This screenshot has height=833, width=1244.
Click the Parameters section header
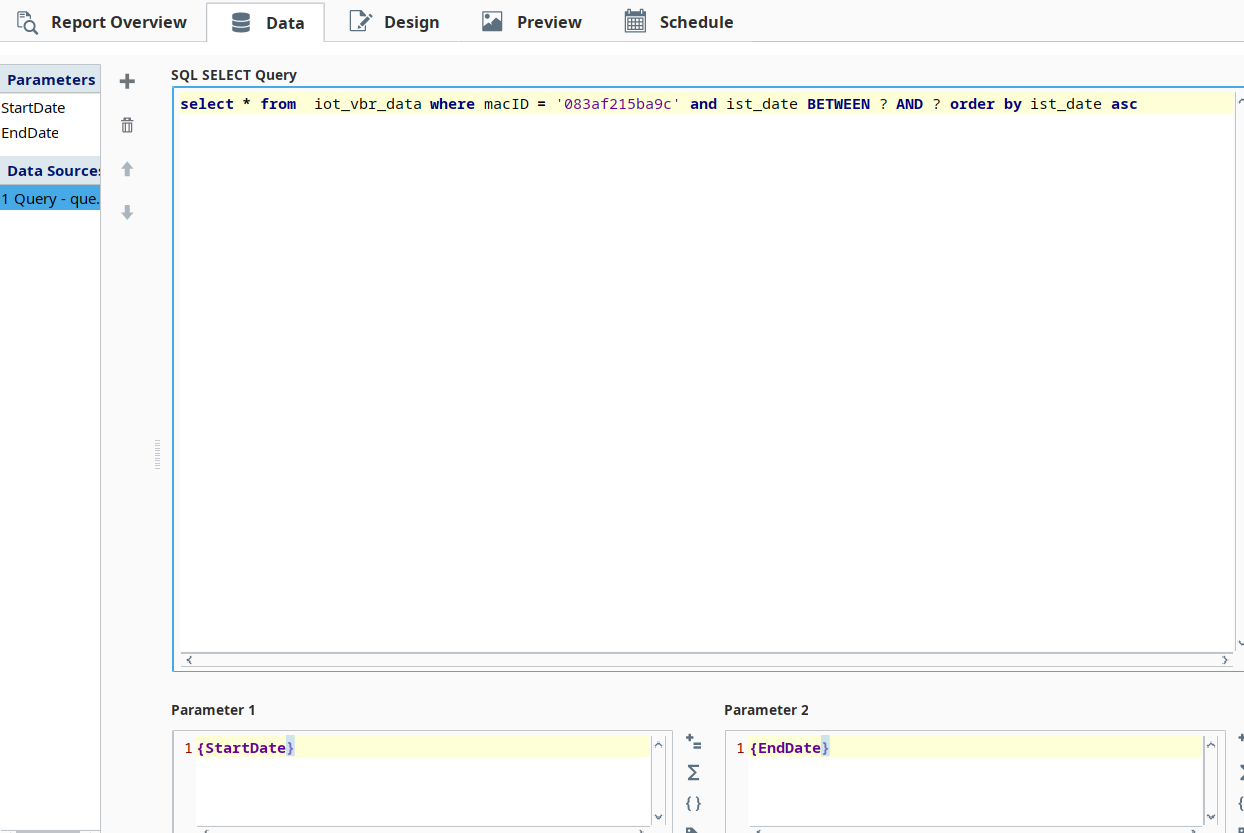[x=50, y=80]
